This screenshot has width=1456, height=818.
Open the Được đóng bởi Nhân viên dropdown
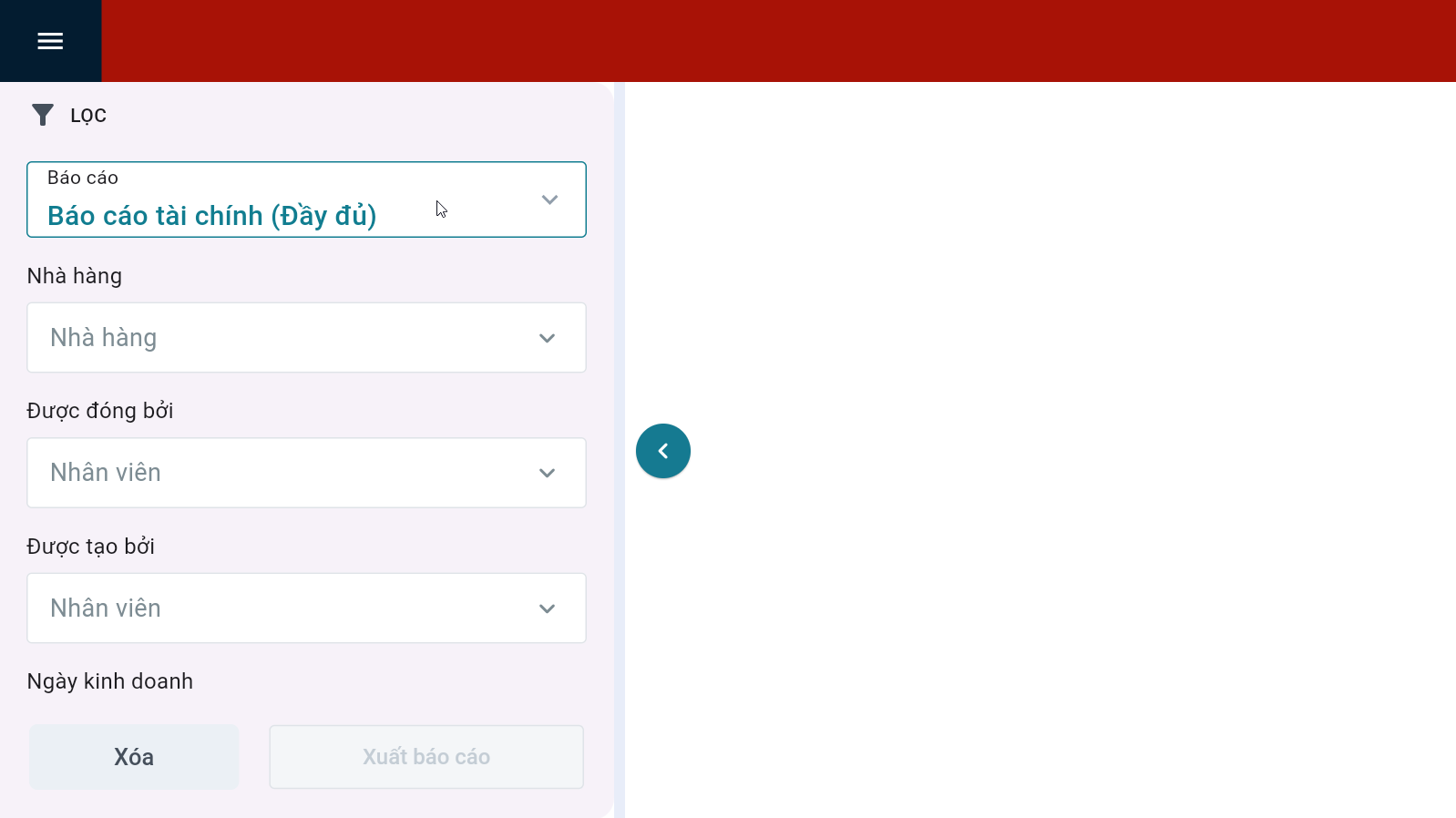306,473
